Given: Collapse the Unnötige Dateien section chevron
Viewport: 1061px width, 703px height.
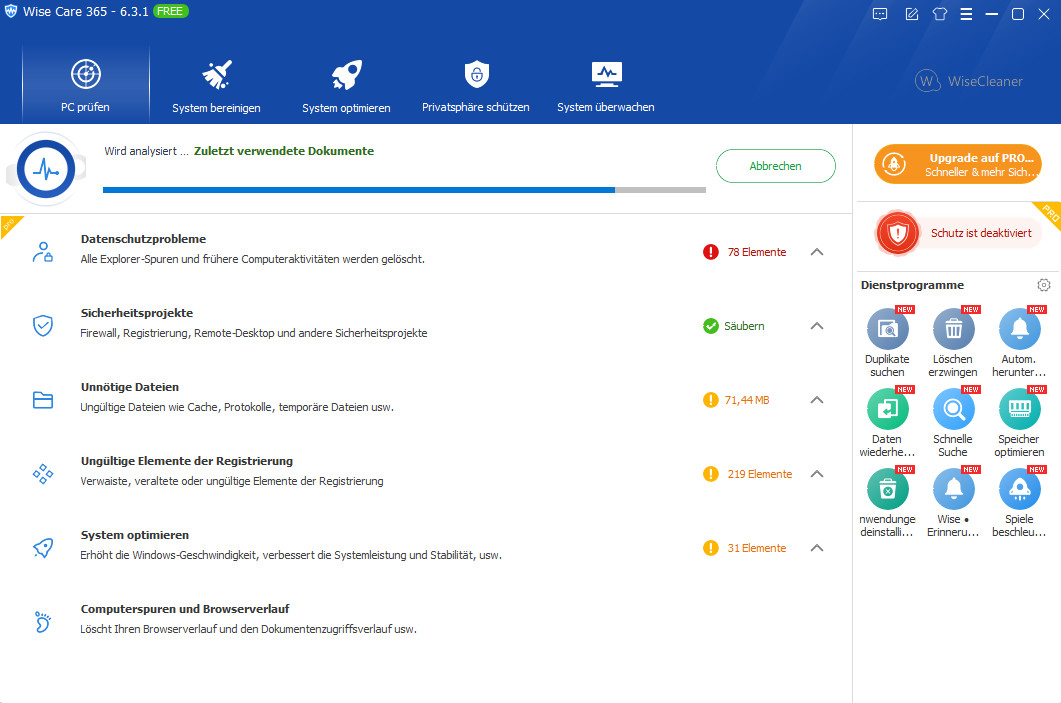Looking at the screenshot, I should (817, 400).
